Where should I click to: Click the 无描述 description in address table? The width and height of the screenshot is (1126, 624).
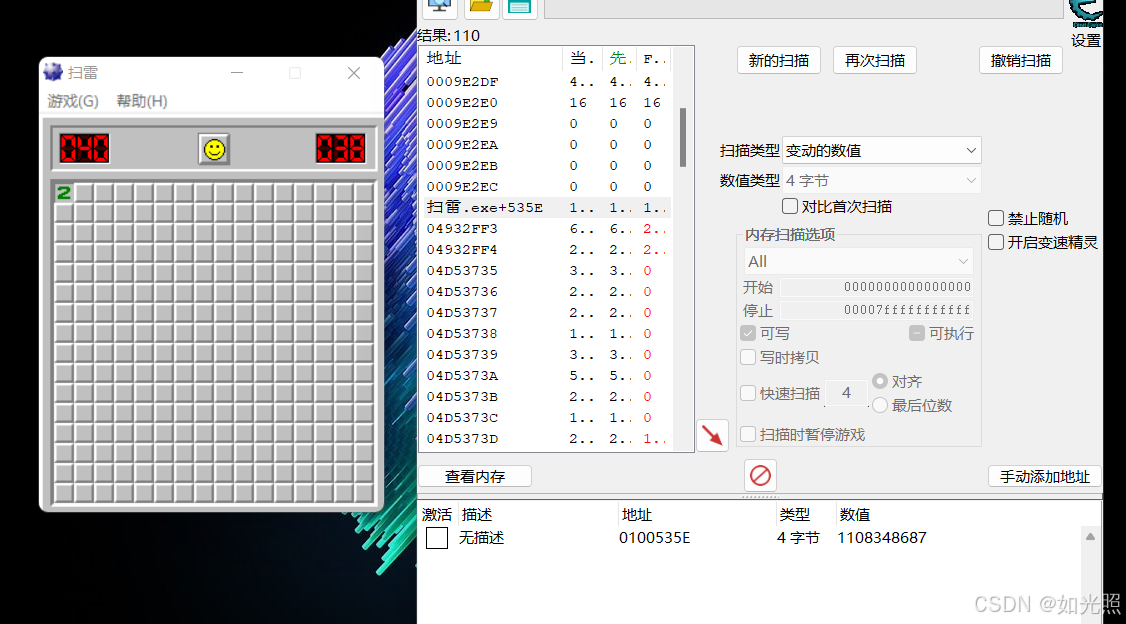(x=481, y=538)
